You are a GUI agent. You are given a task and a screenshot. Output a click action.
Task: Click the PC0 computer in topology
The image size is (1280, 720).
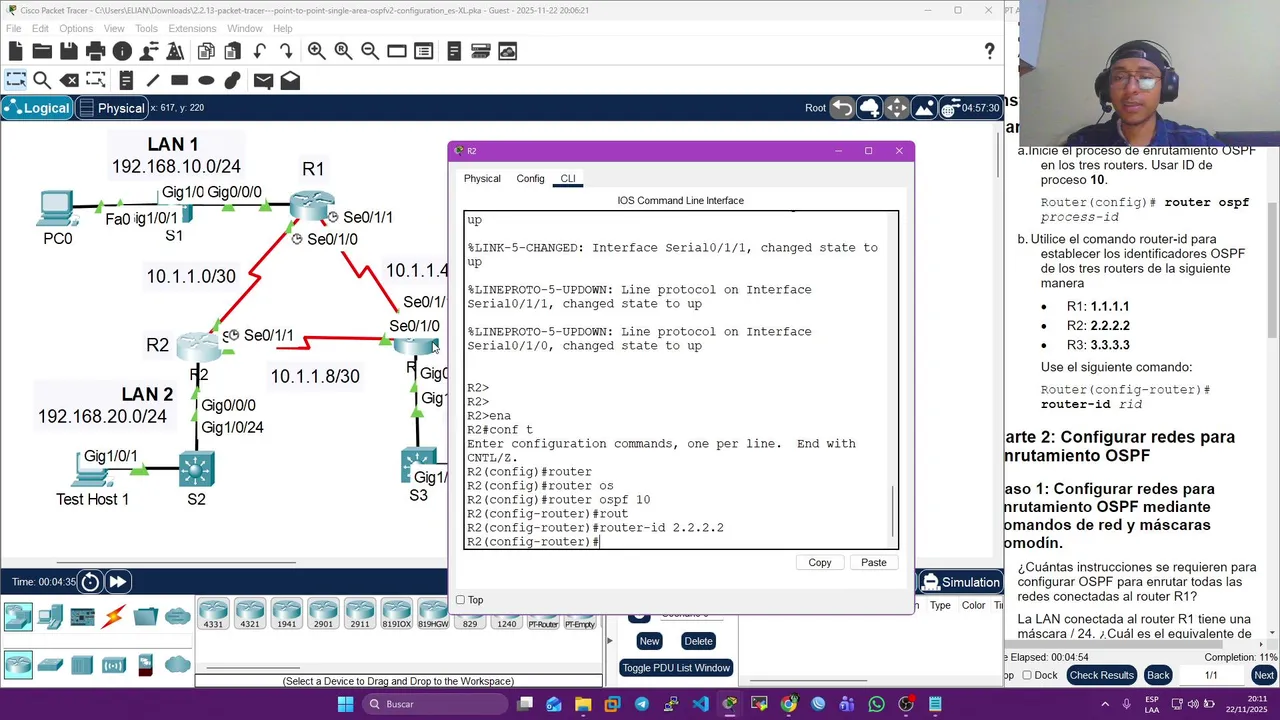click(57, 210)
